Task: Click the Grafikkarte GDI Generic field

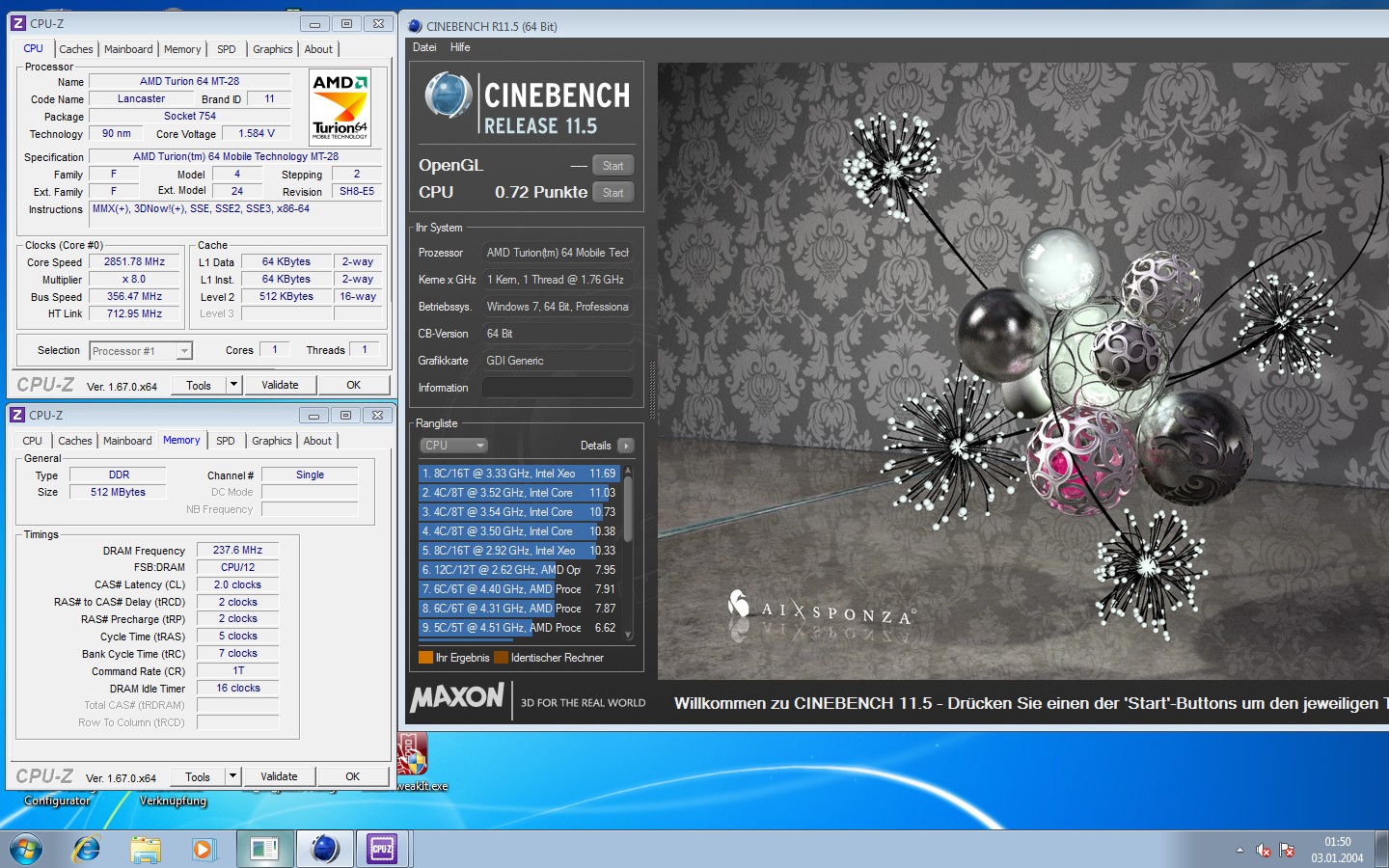Action: pyautogui.click(x=558, y=361)
